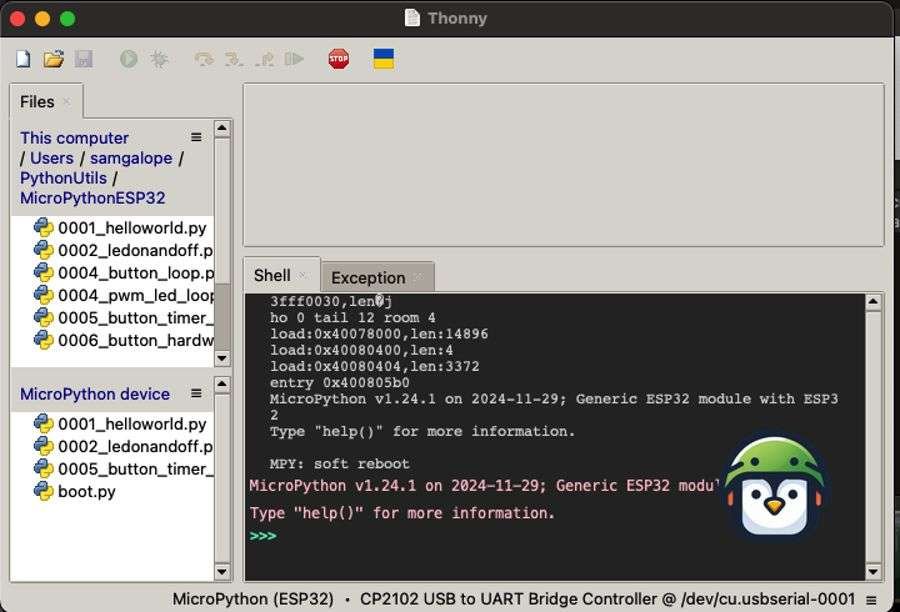Click 'load:0x40078000,len:14896' line
This screenshot has height=612, width=900.
click(379, 334)
